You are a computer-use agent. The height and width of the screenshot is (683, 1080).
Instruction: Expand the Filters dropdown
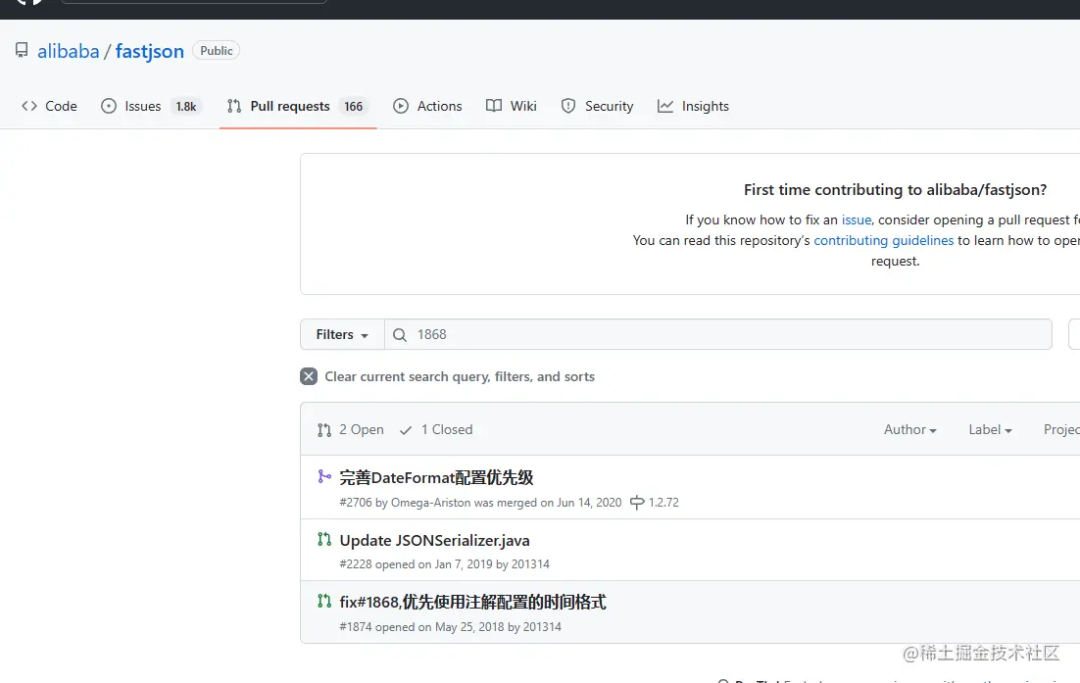point(342,335)
